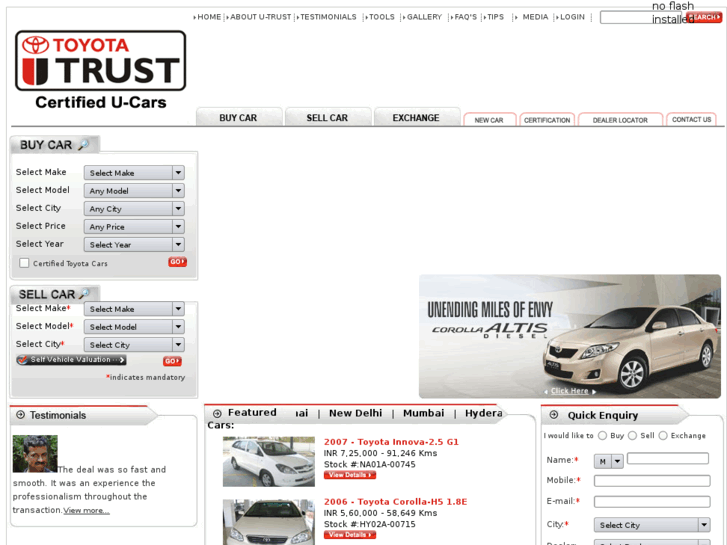Open the CERTIFICATION tab
Screen dimensions: 727x545
[547, 119]
